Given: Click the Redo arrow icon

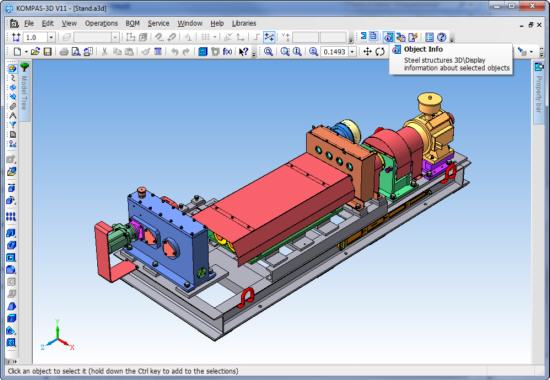Looking at the screenshot, I should [x=186, y=52].
